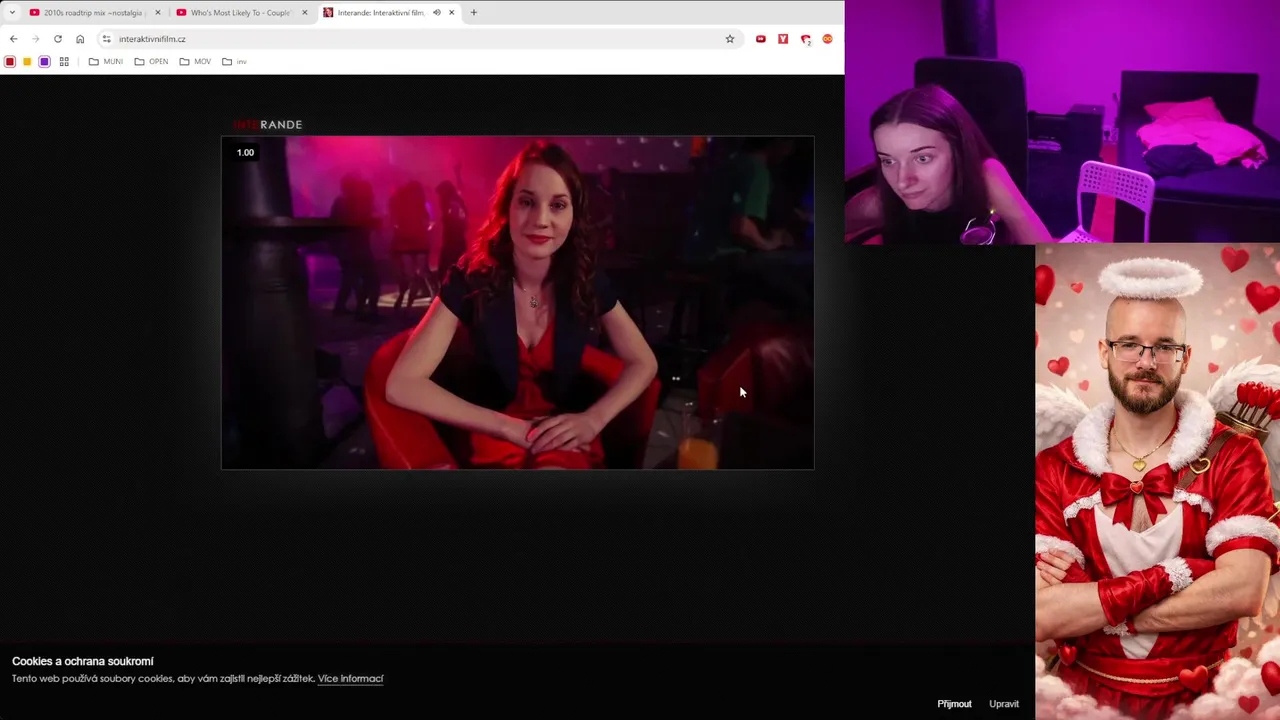Image resolution: width=1280 pixels, height=720 pixels.
Task: Open a new browser tab
Action: click(473, 13)
